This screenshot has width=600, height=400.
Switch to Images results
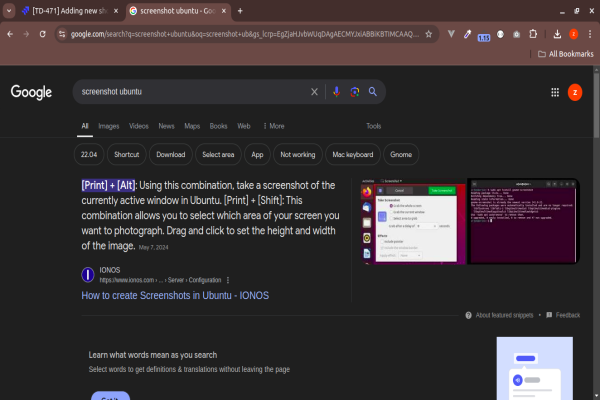click(x=109, y=126)
